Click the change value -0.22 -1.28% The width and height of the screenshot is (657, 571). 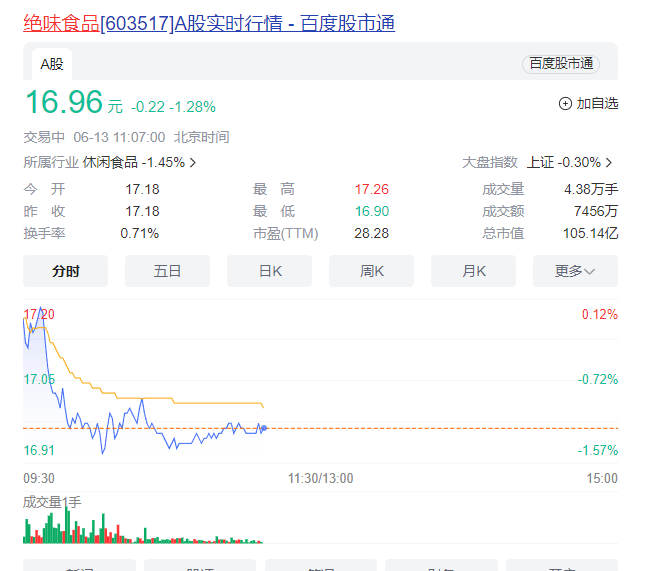(173, 107)
